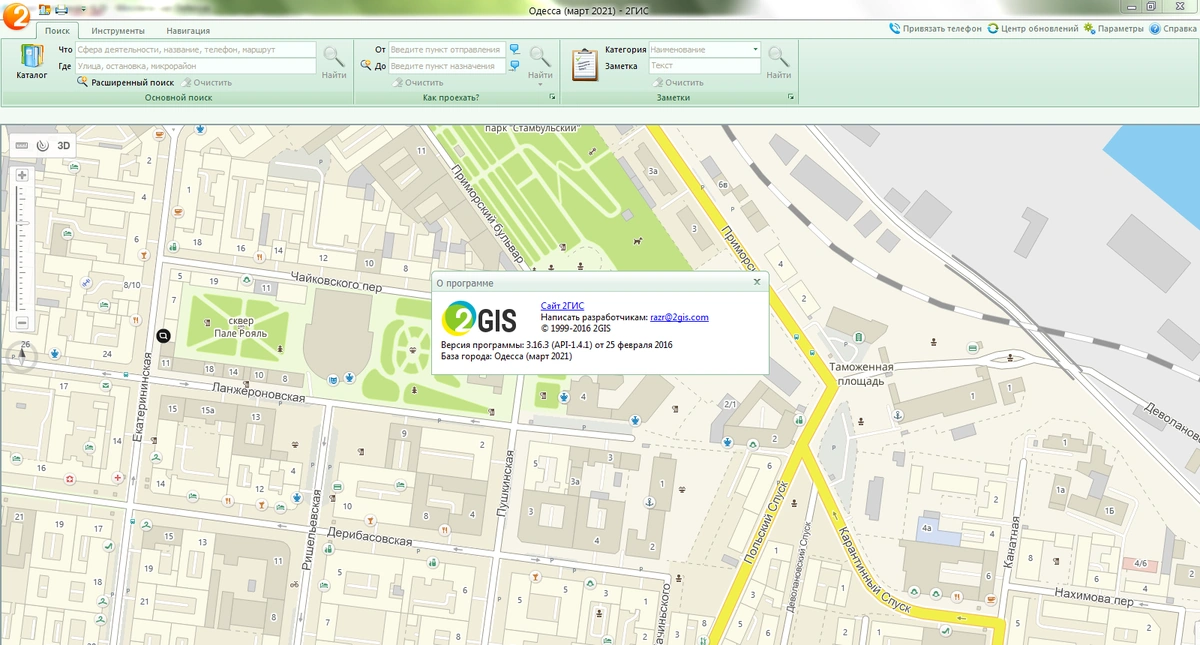Viewport: 1200px width, 645px height.
Task: Click Очистить in the Заметки group
Action: pos(677,82)
